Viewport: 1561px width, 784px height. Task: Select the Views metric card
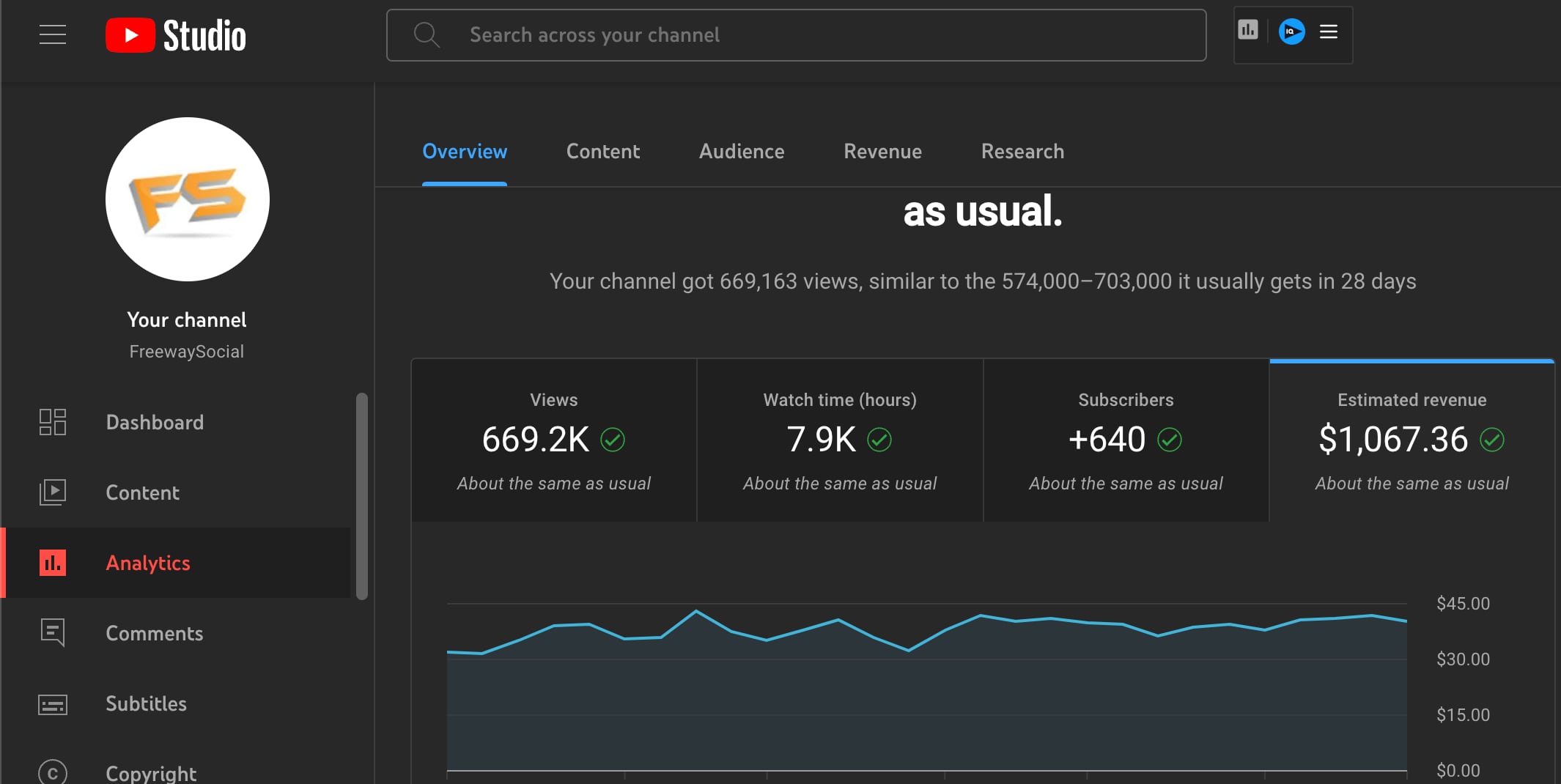click(554, 440)
